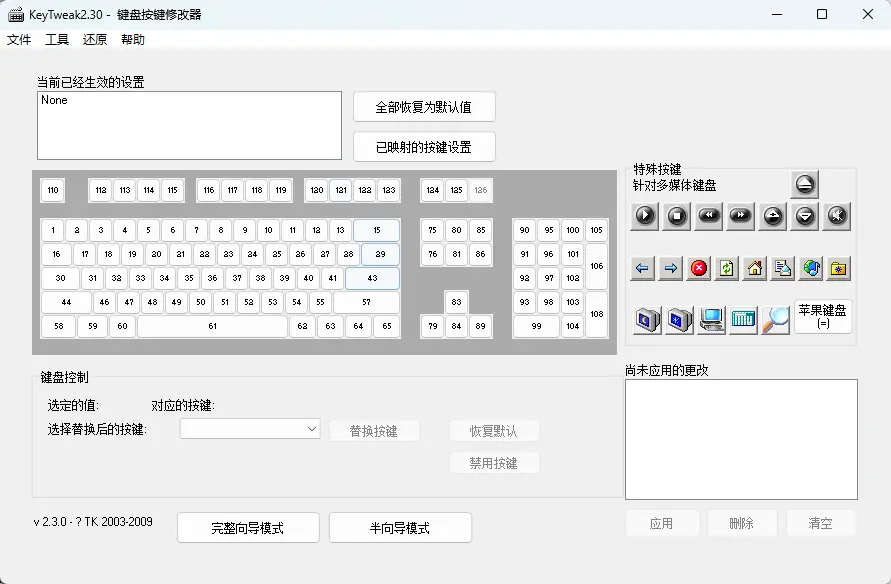Select keyboard key 65

(x=387, y=326)
